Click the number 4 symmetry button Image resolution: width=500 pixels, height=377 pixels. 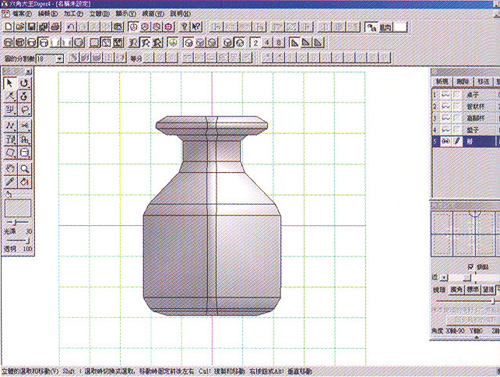(x=267, y=42)
